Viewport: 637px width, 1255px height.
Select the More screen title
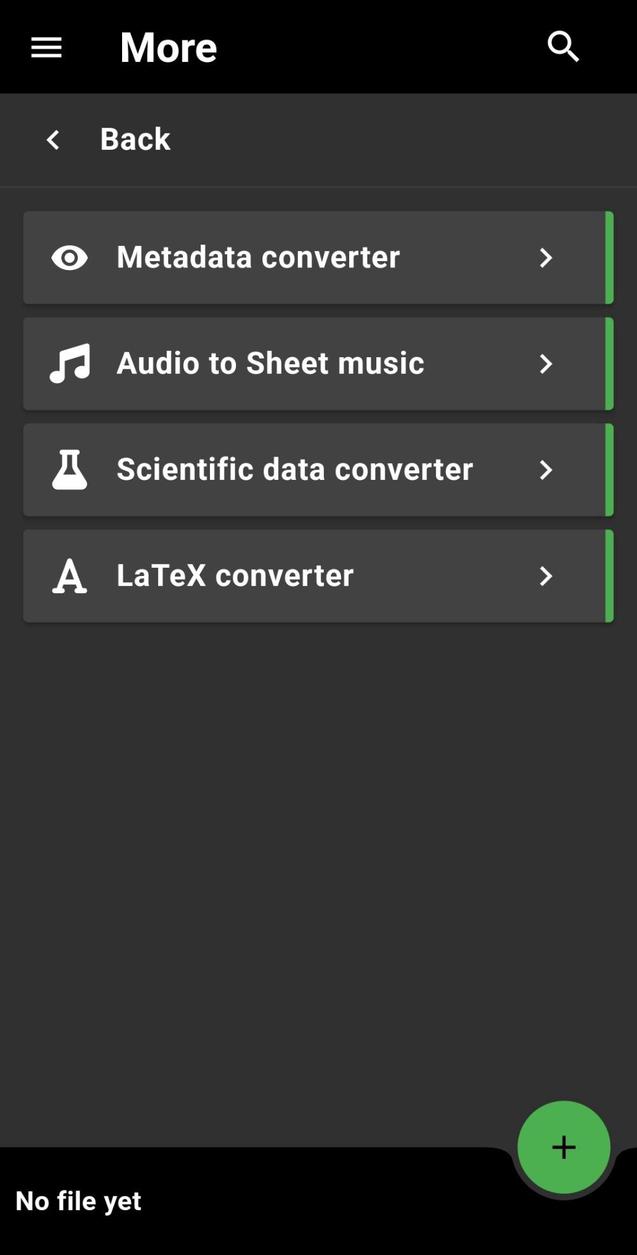tap(168, 45)
